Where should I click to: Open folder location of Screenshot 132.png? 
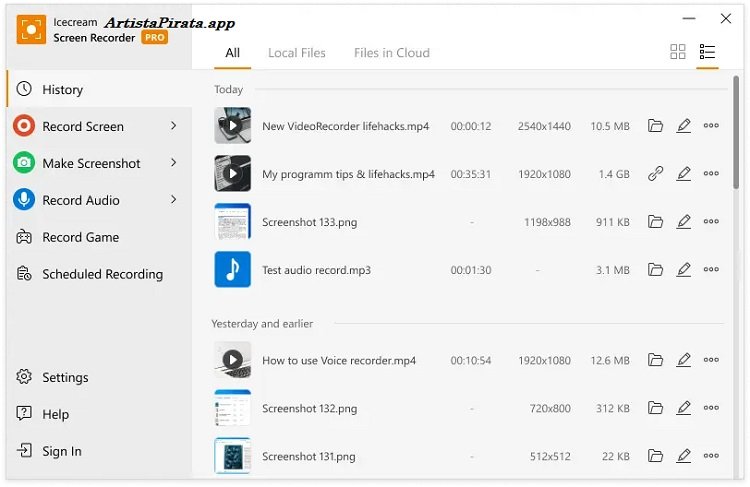tap(655, 408)
